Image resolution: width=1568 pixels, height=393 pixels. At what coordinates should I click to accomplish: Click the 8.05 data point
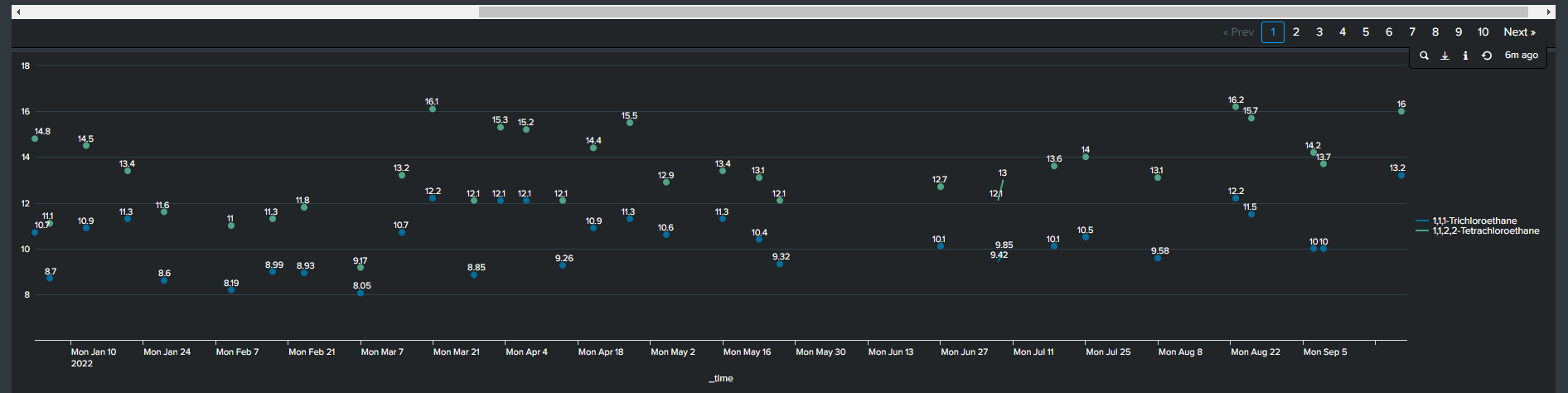[361, 293]
